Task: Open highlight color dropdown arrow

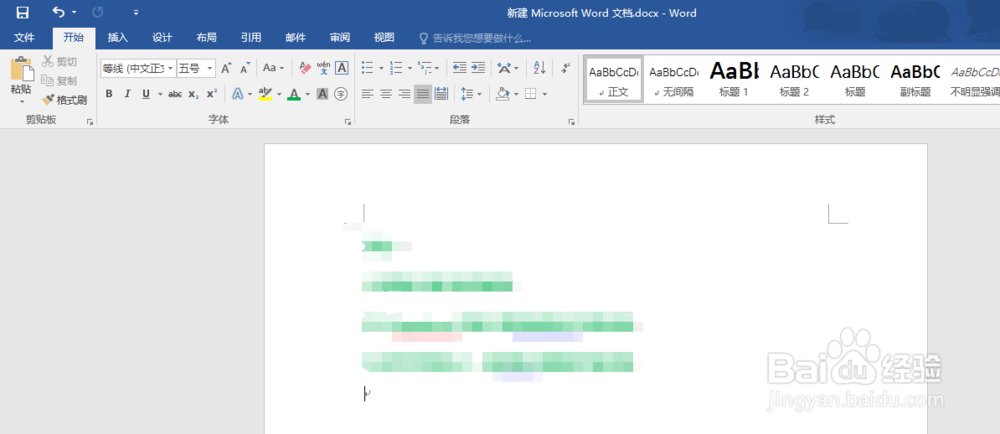Action: (x=279, y=94)
